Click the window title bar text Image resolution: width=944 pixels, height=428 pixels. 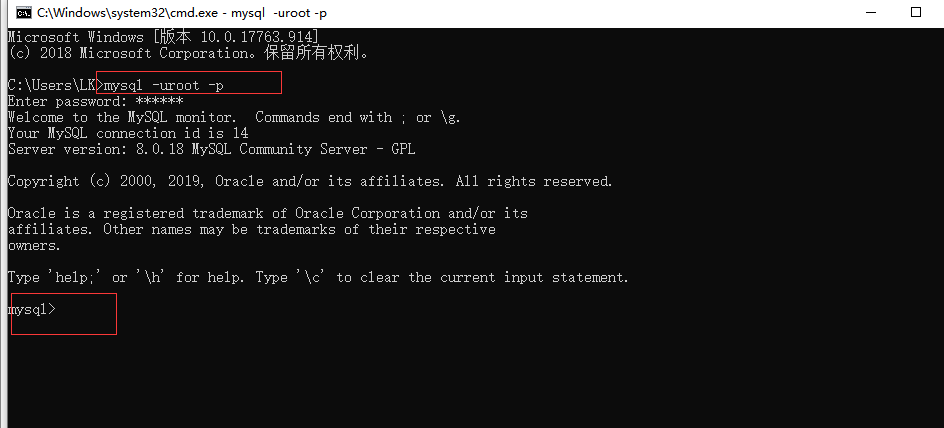click(x=182, y=12)
